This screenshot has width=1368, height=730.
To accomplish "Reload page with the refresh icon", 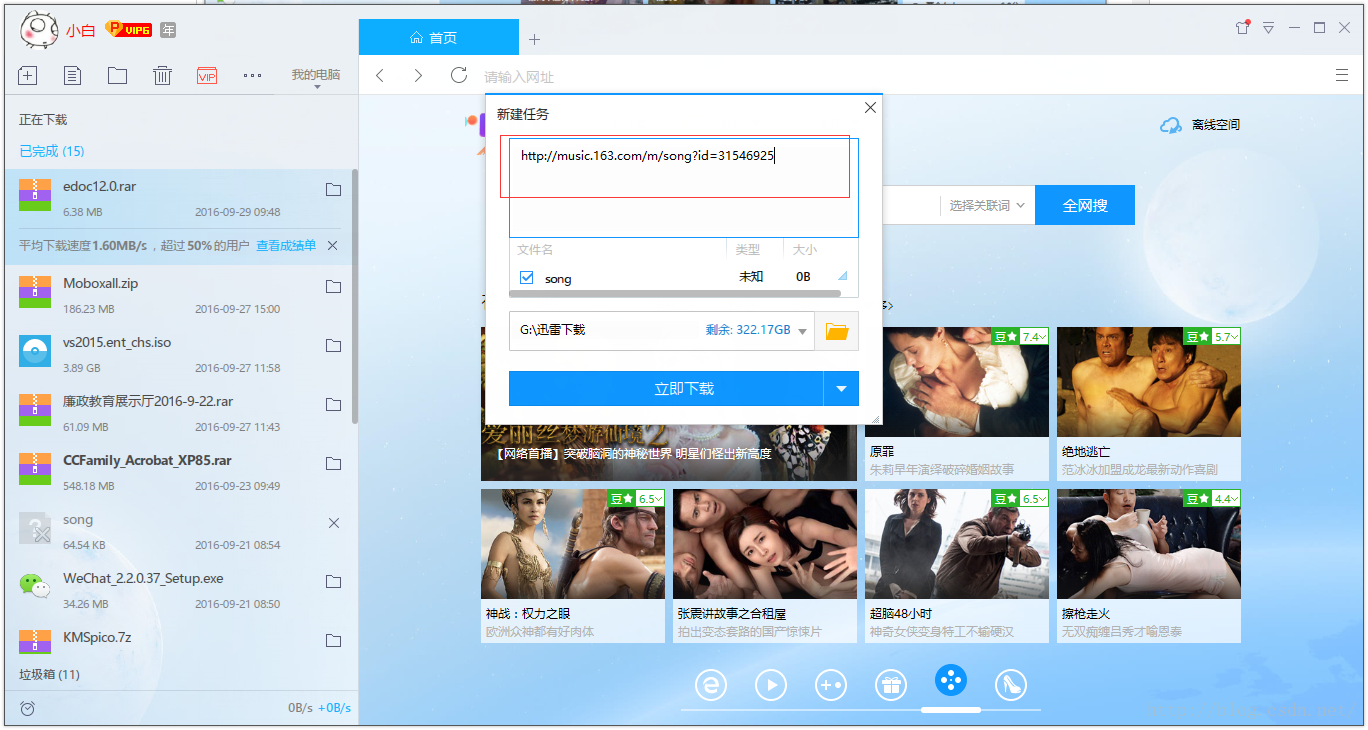I will 459,75.
